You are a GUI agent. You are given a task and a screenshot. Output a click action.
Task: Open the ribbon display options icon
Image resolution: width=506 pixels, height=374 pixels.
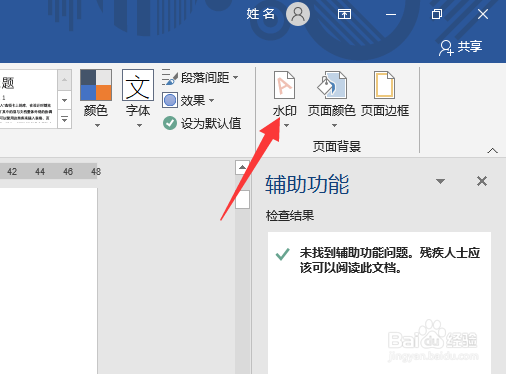pos(344,14)
